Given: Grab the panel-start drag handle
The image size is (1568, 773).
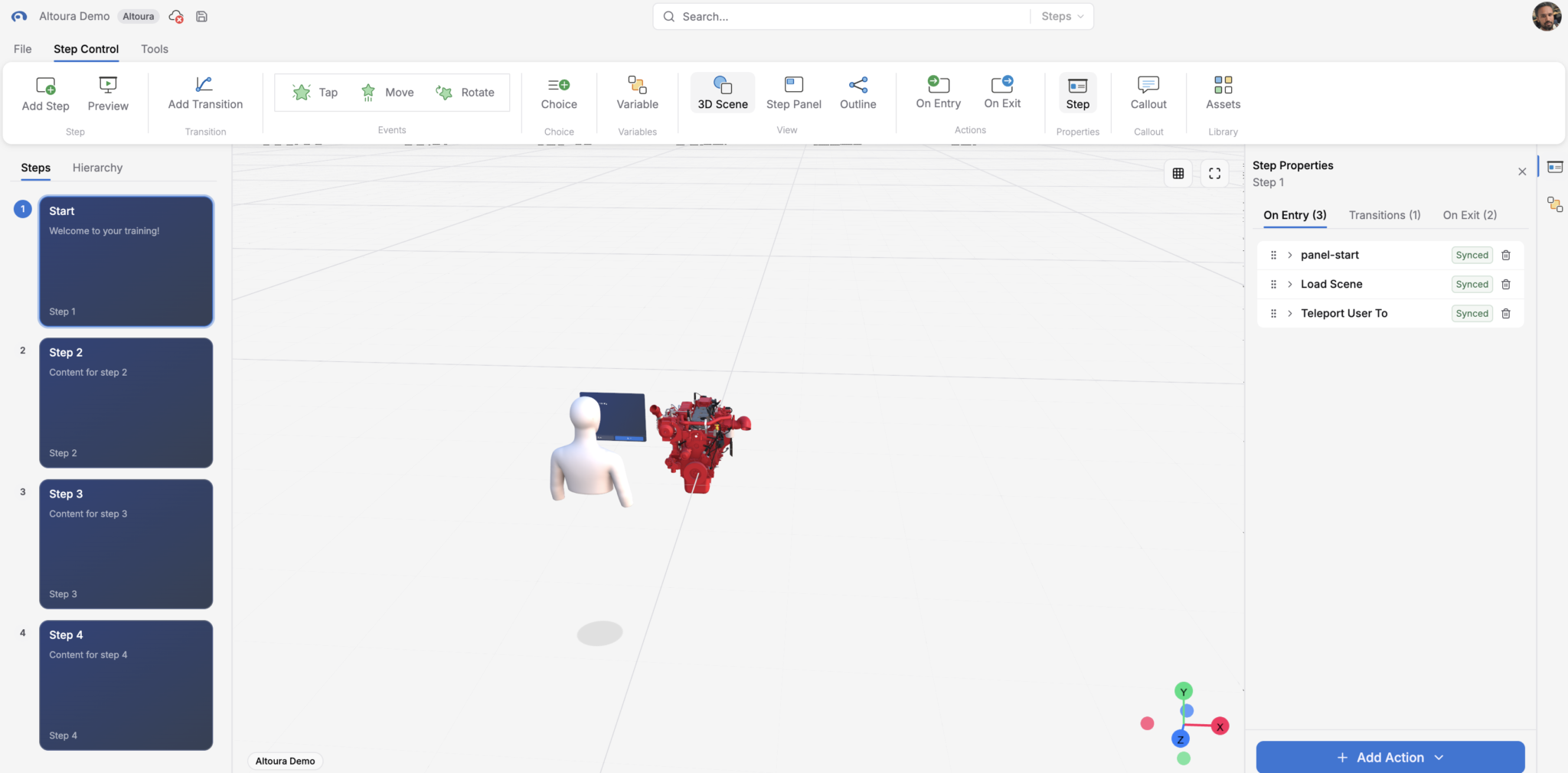Looking at the screenshot, I should coord(1273,255).
